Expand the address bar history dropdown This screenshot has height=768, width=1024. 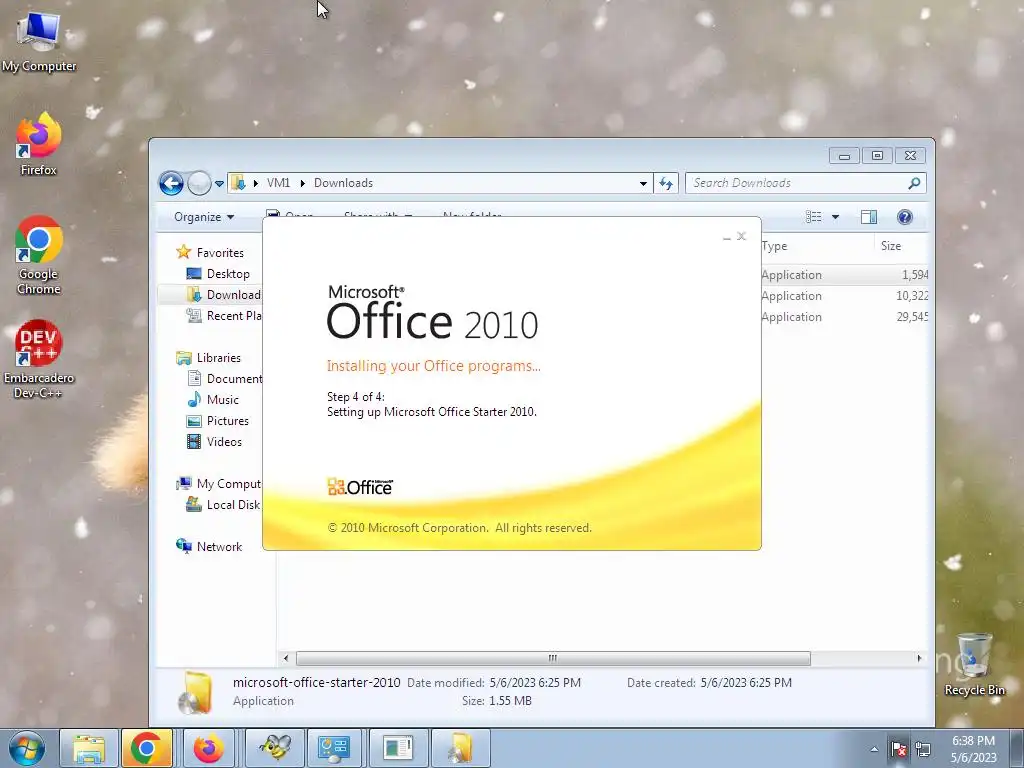643,184
